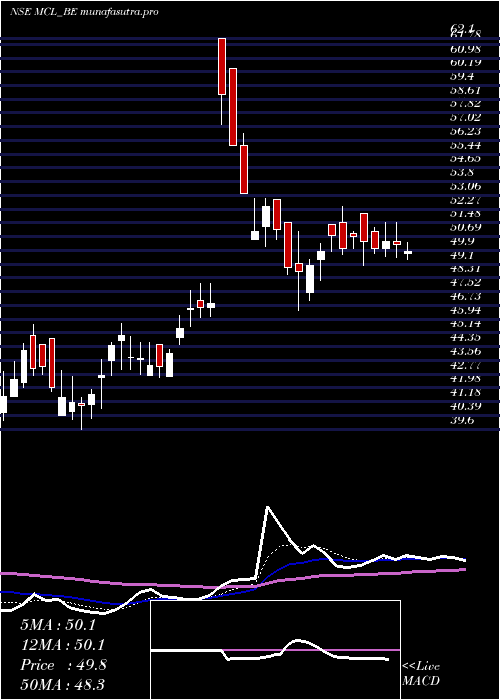Click the 52.27 price axis label

[465, 200]
